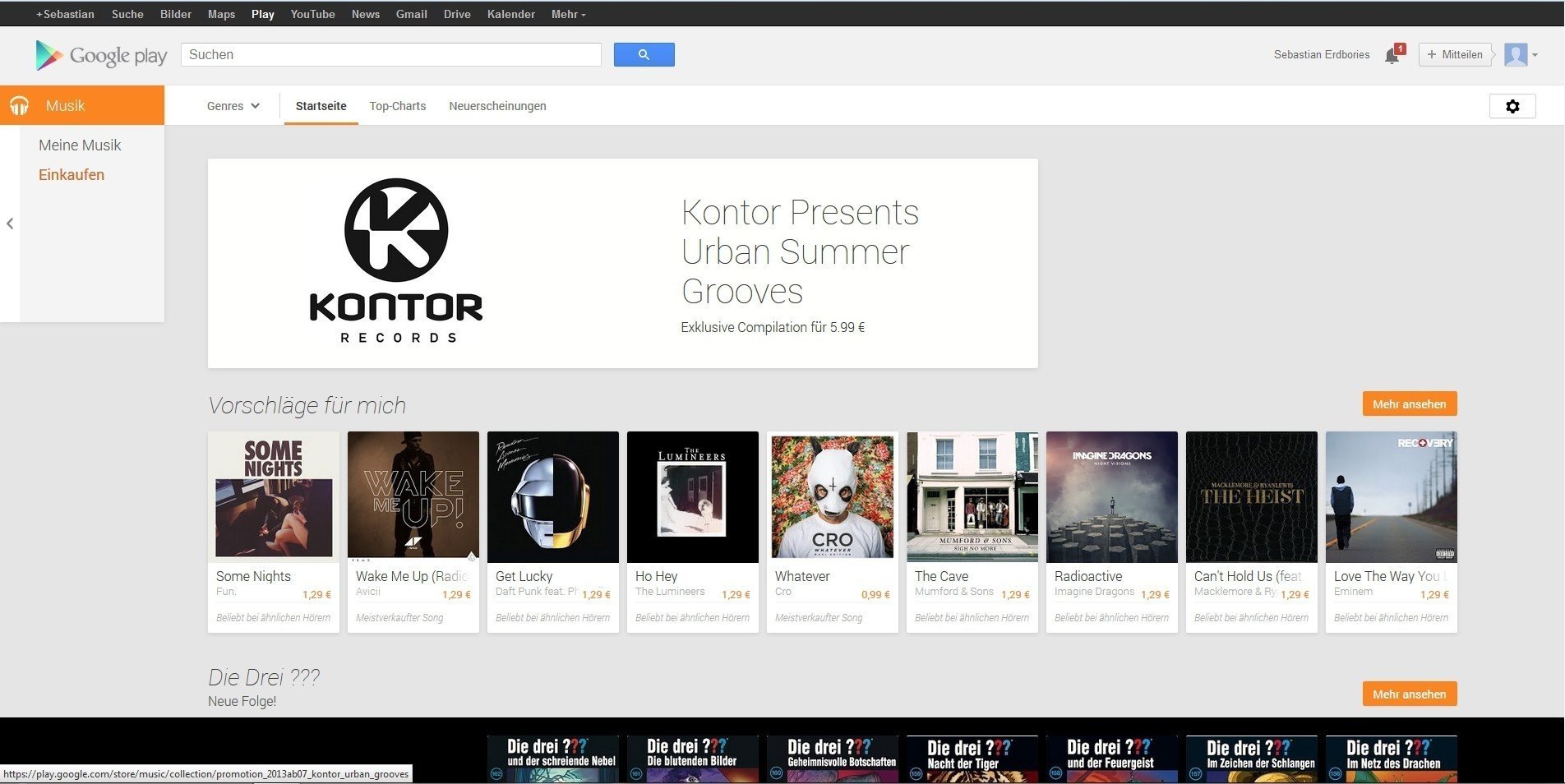Open Kalender in the Google bar
Viewport: 1565px width, 784px height.
pos(510,14)
